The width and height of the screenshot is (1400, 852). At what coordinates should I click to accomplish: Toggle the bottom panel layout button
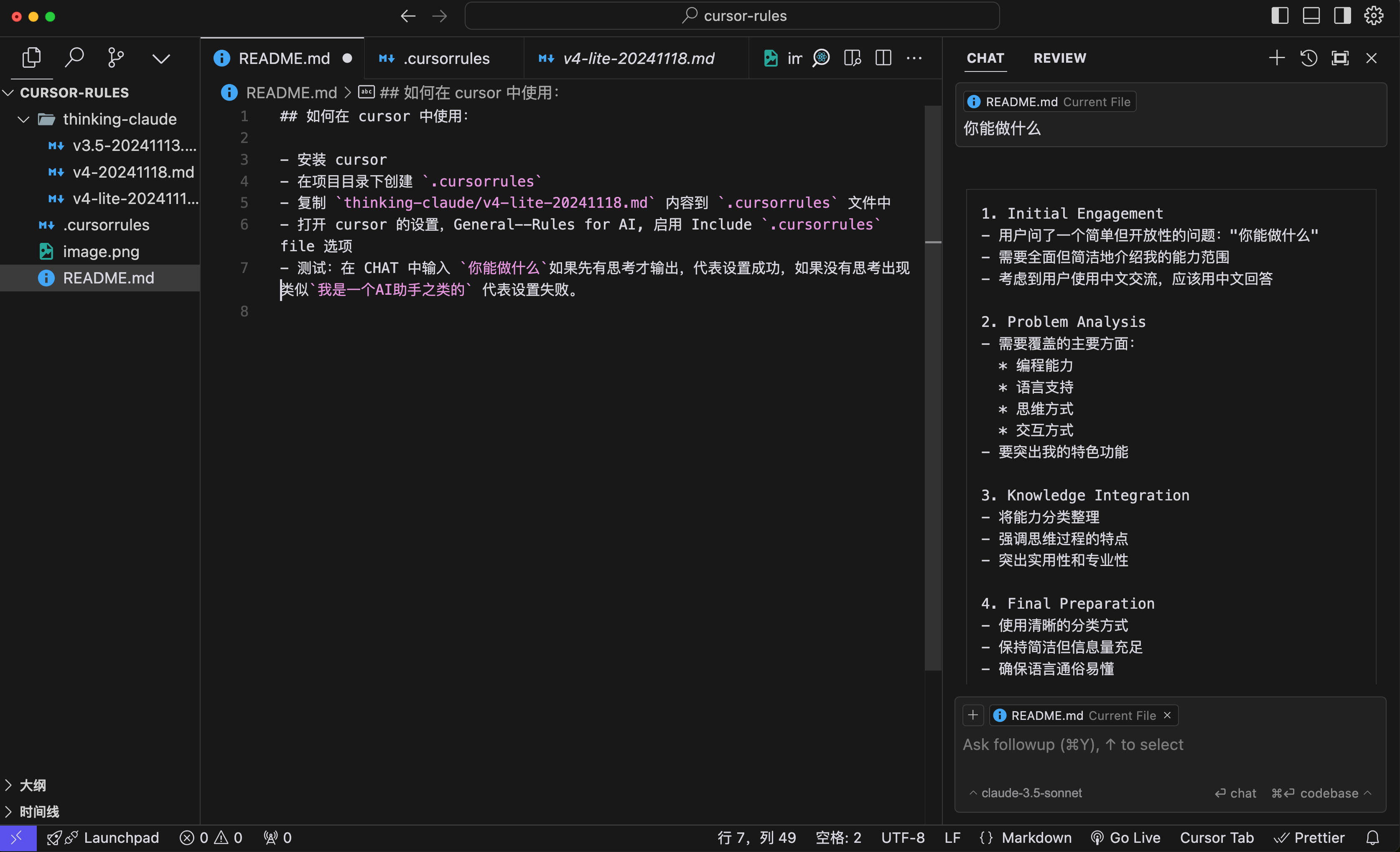1311,16
